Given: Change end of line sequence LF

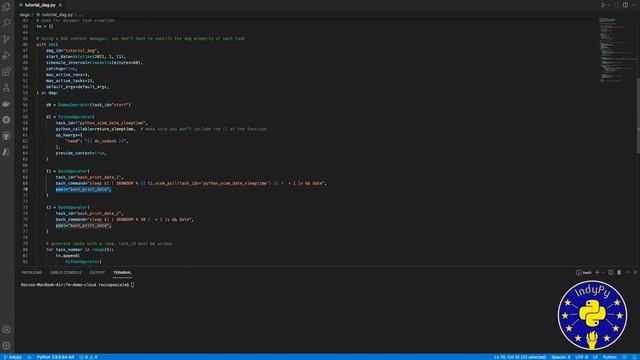Looking at the screenshot, I should click(595, 357).
